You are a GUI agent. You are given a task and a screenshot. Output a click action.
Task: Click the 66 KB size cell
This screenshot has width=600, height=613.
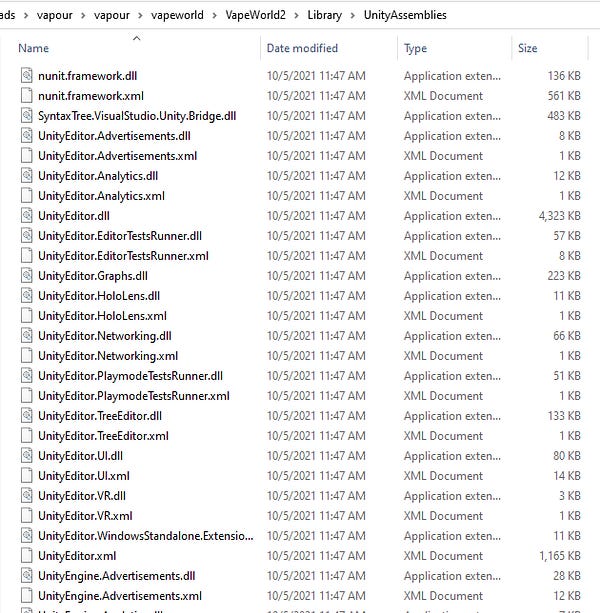567,335
